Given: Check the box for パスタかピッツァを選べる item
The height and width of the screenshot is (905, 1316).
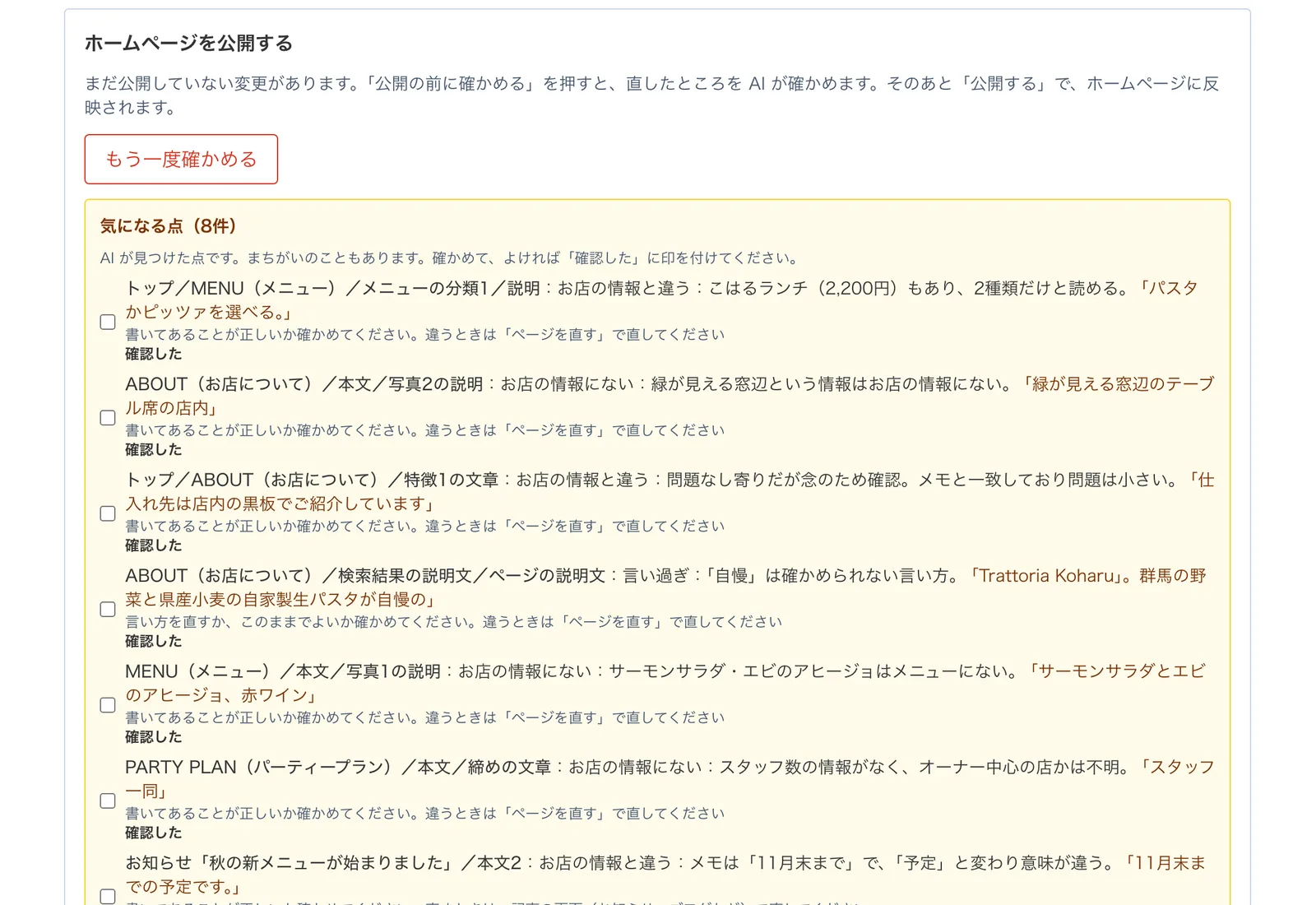Looking at the screenshot, I should [x=108, y=322].
